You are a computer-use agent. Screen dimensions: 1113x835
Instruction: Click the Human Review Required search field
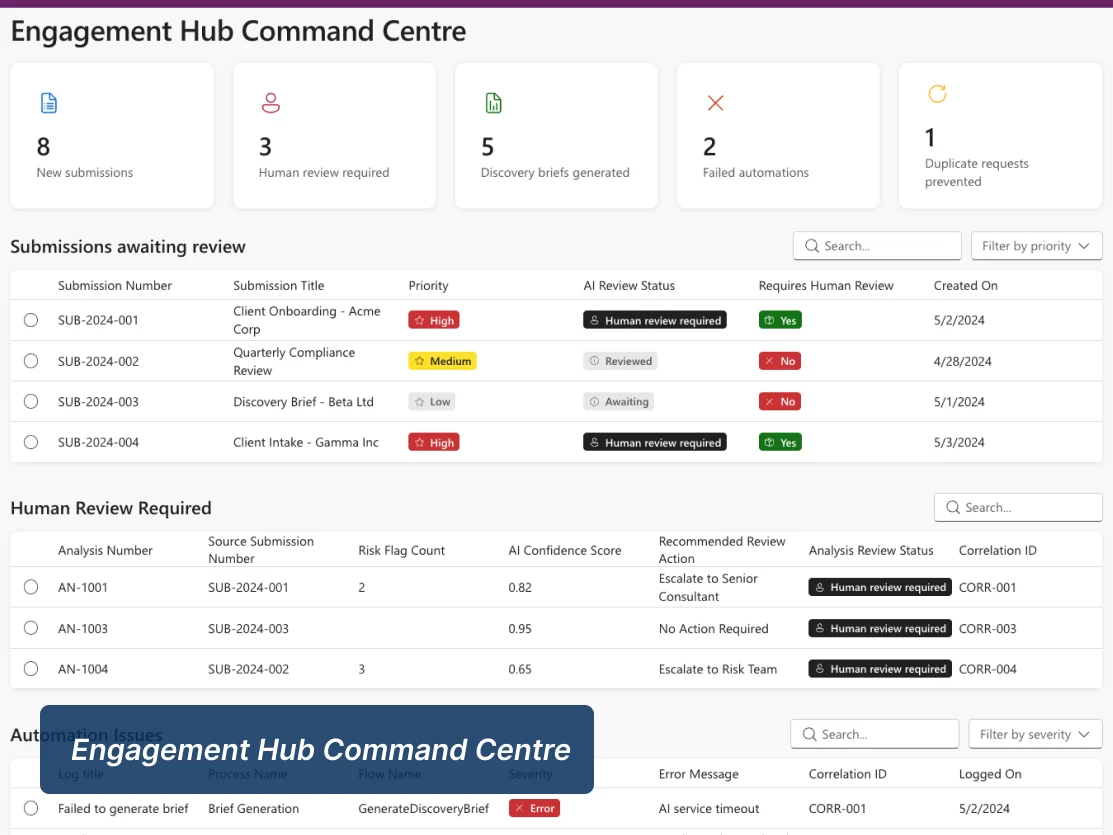[1018, 508]
